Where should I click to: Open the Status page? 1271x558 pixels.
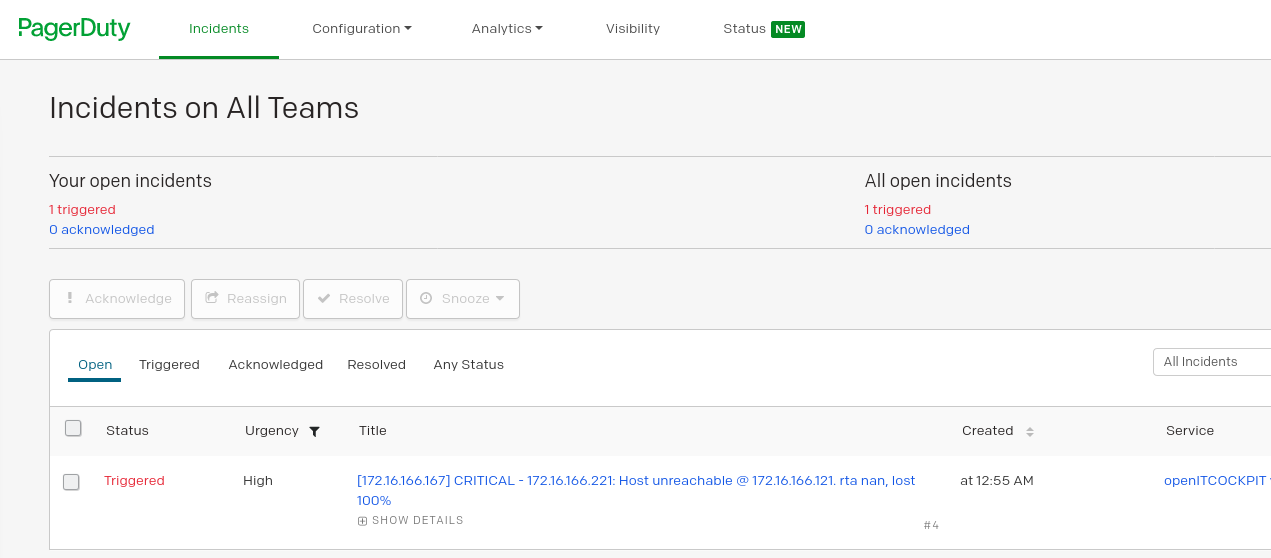744,29
